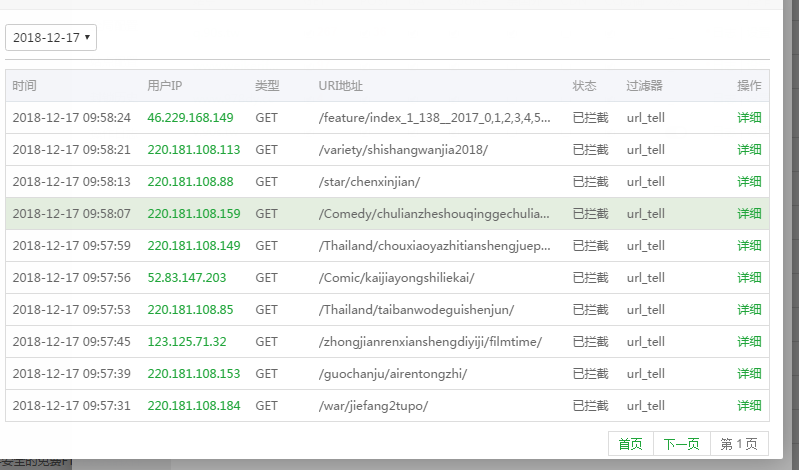799x470 pixels.
Task: Click IP address 220.181.108.184
Action: pyautogui.click(x=194, y=406)
